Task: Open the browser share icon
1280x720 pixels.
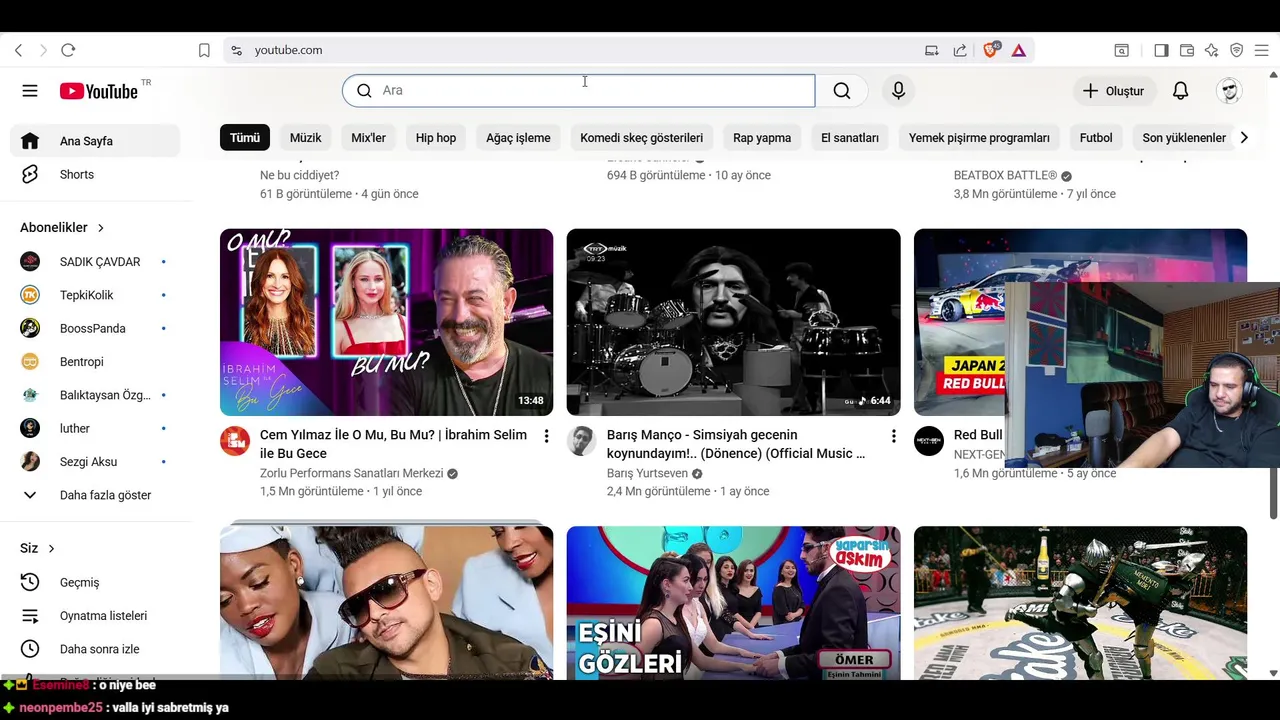Action: coord(960,50)
